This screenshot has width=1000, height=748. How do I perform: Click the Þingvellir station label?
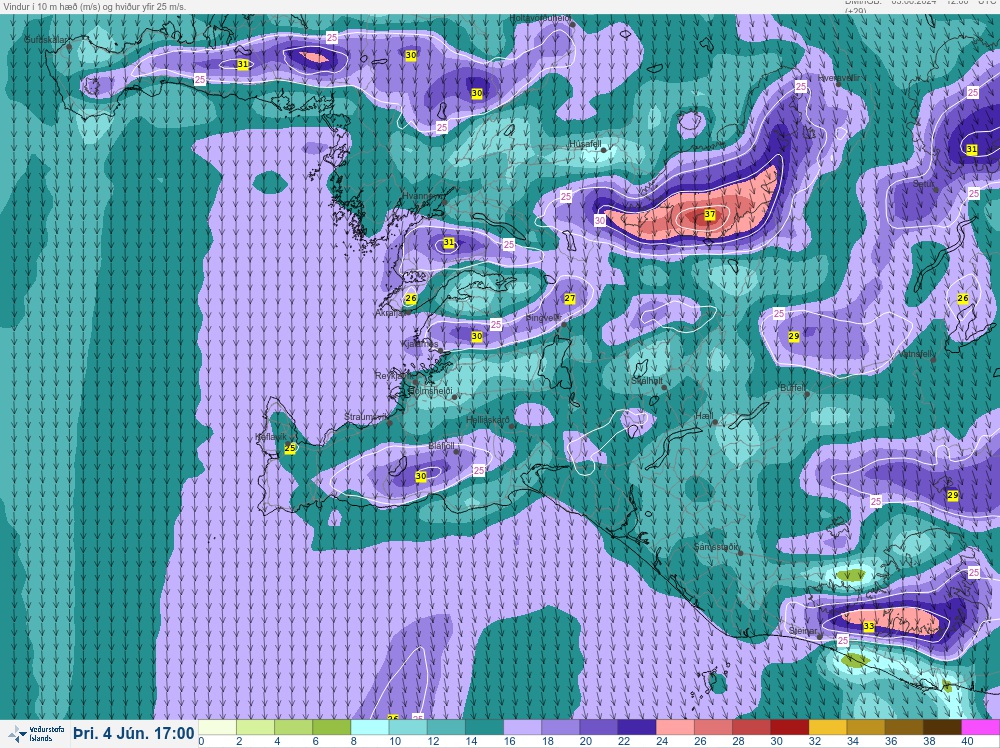(543, 318)
